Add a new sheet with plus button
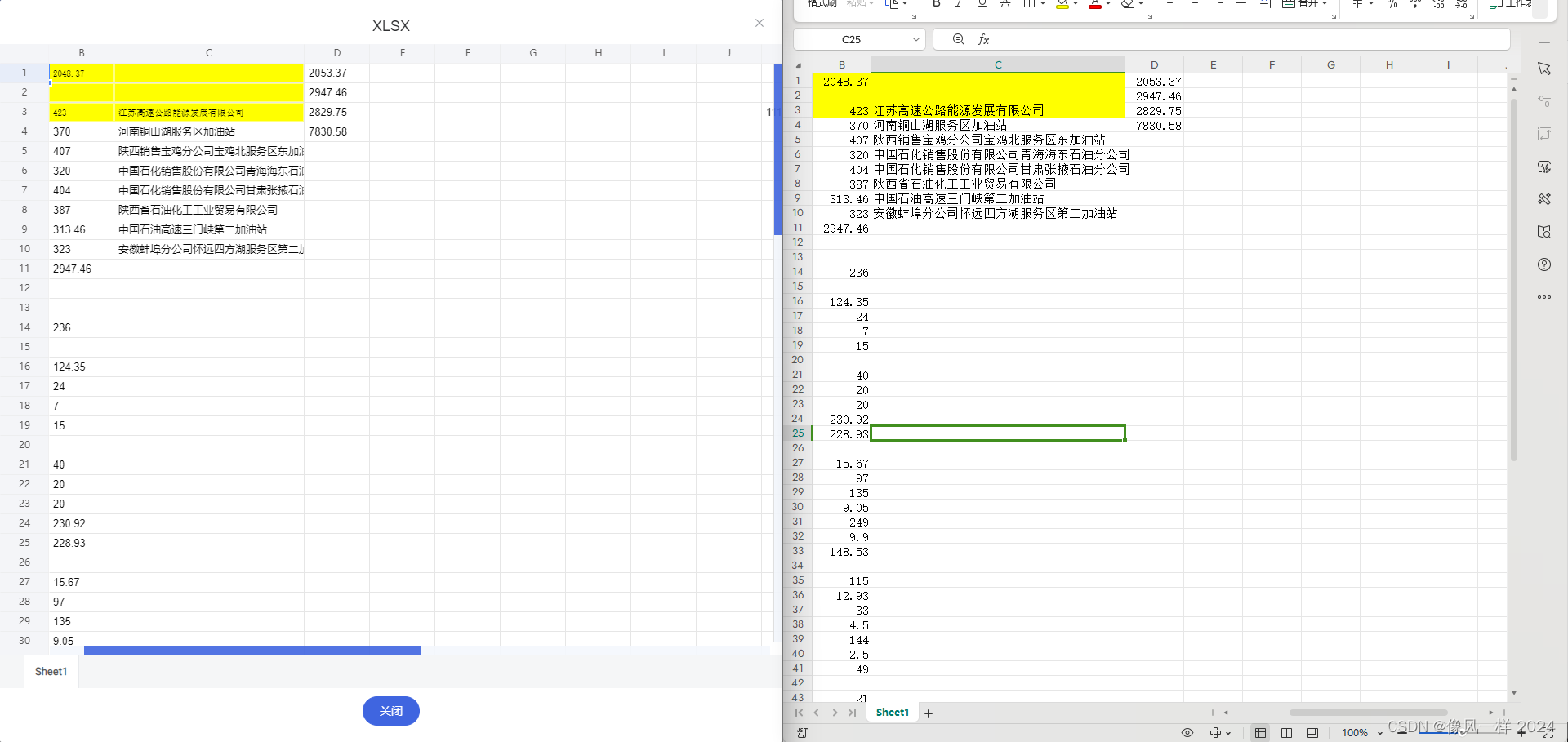 click(x=929, y=713)
